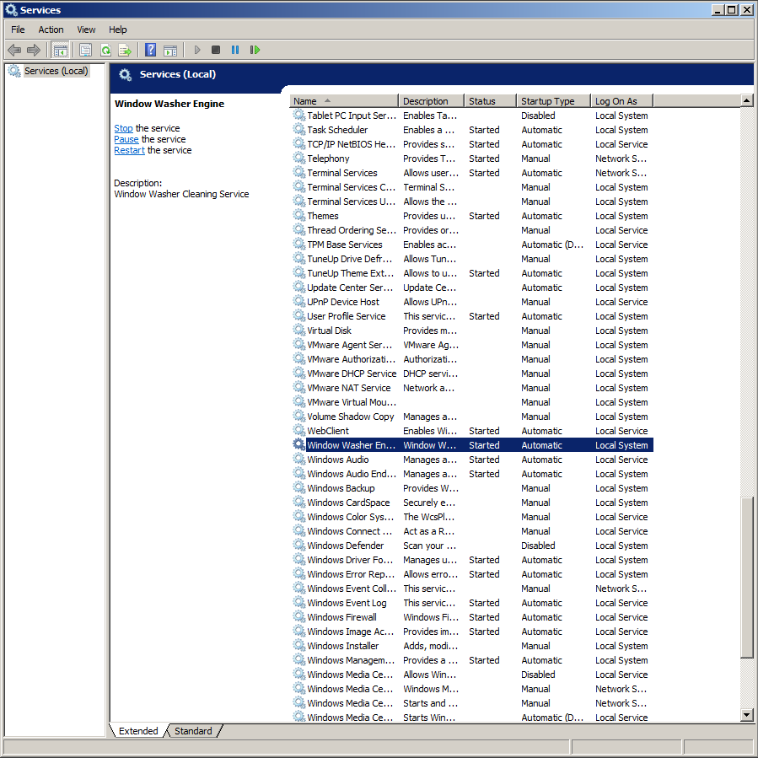
Task: Select the TCP/IP NetBIOS He... service
Action: 472,144
